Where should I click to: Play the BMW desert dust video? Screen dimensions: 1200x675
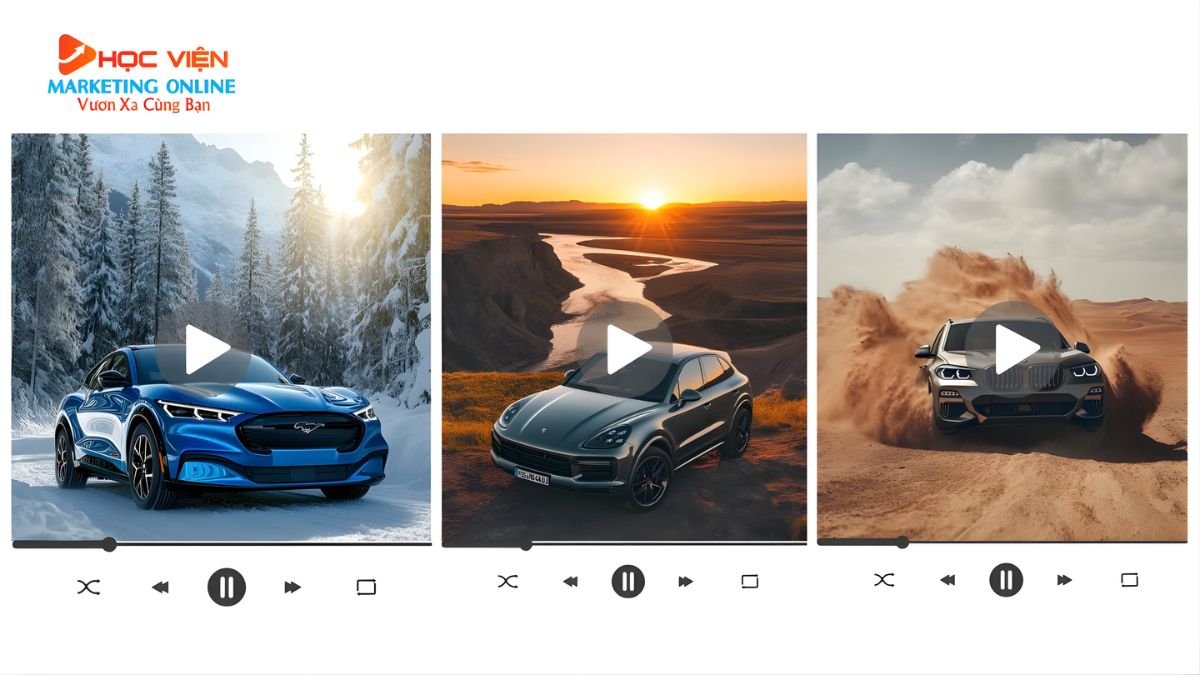tap(1016, 348)
